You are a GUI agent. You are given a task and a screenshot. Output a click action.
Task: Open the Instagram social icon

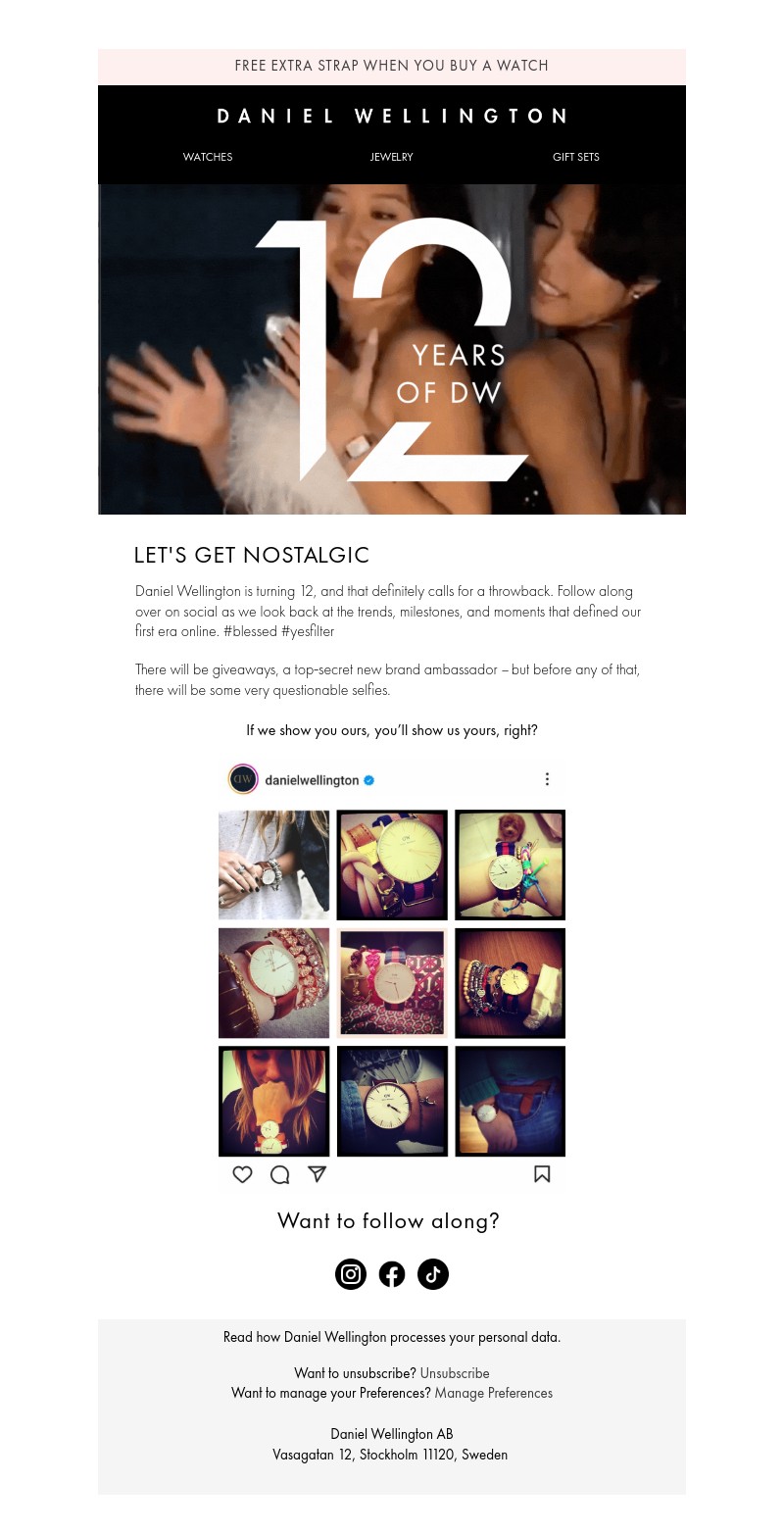coord(351,1274)
